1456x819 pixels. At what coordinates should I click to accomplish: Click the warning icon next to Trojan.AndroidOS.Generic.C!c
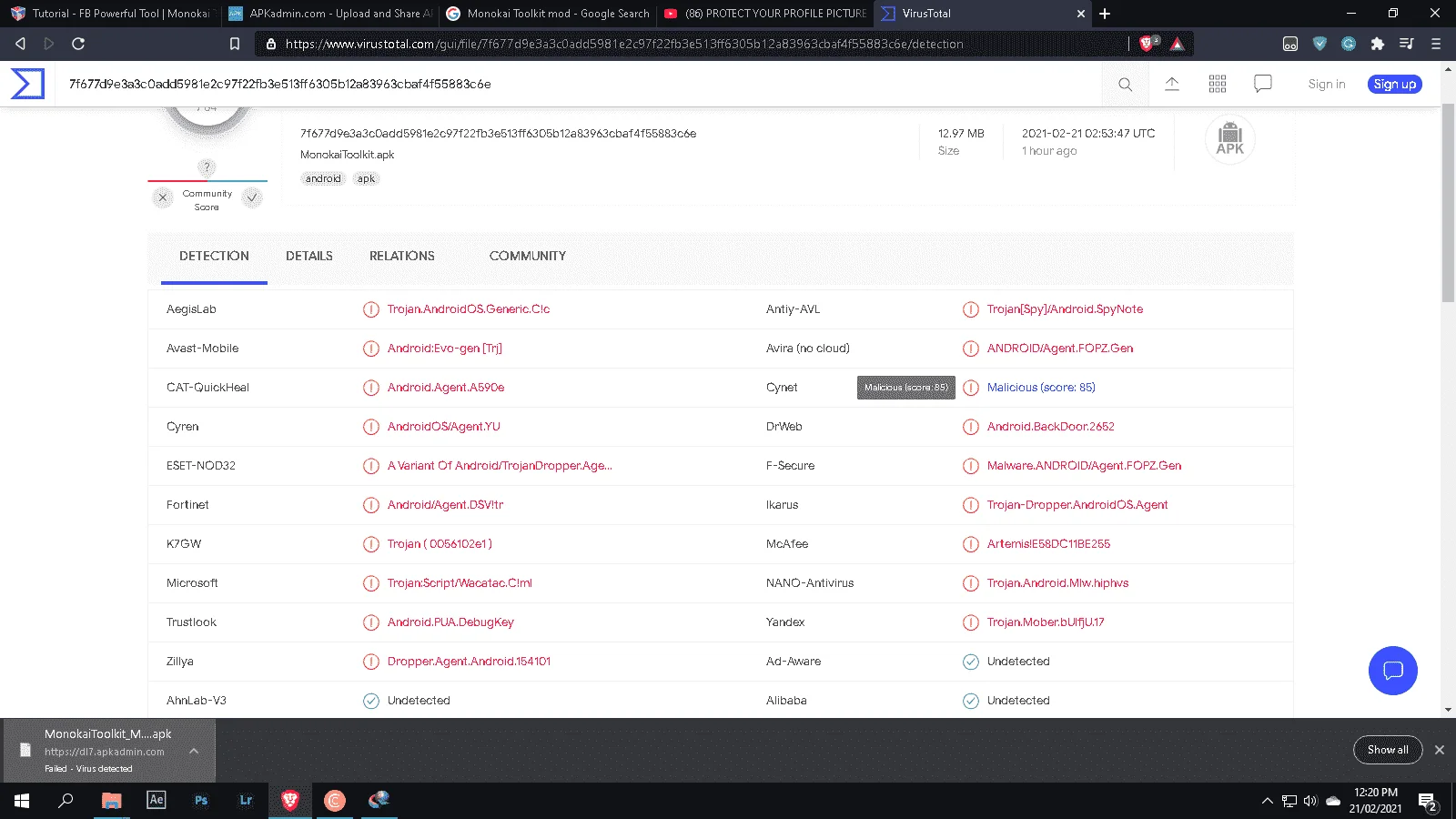click(x=371, y=309)
